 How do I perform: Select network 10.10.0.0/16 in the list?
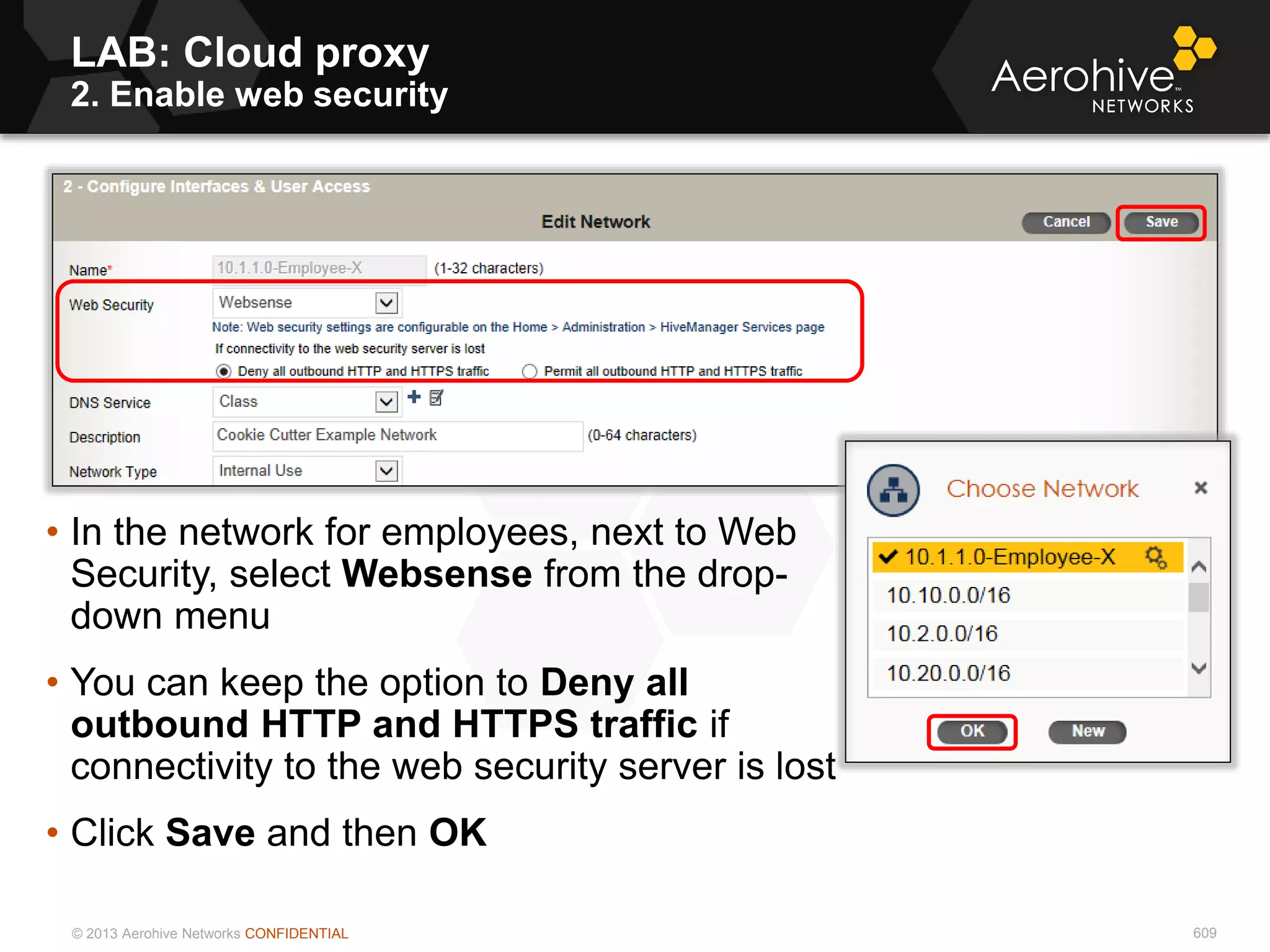click(1028, 596)
